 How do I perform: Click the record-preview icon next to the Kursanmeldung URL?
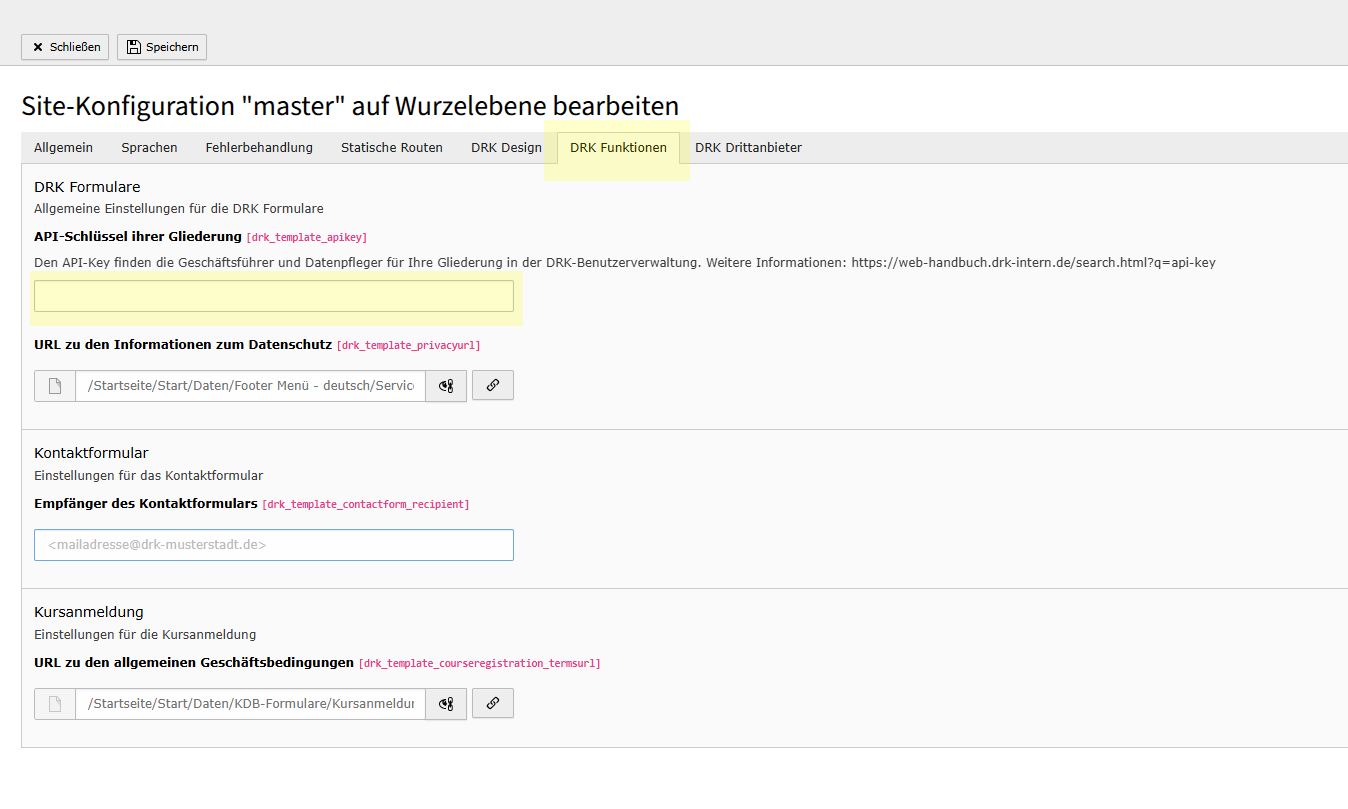(x=445, y=703)
